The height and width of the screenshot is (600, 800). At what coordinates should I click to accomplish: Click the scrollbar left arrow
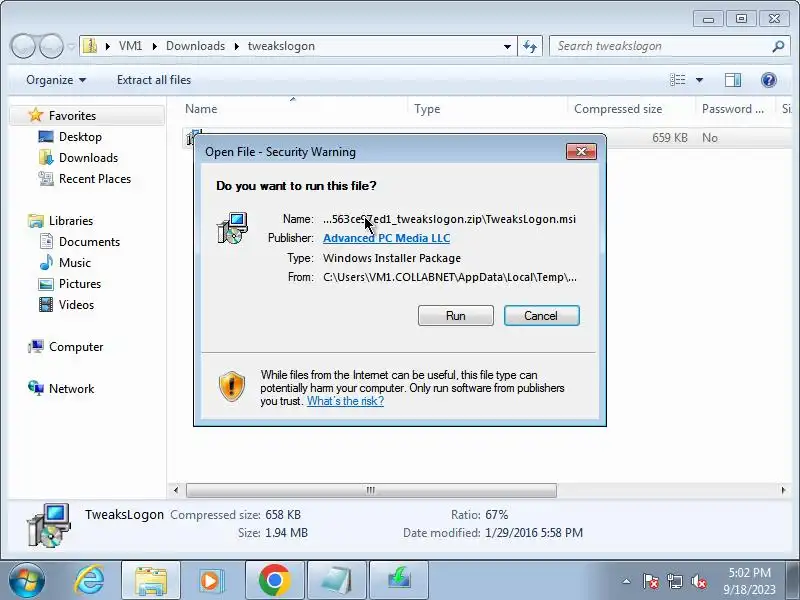(176, 490)
